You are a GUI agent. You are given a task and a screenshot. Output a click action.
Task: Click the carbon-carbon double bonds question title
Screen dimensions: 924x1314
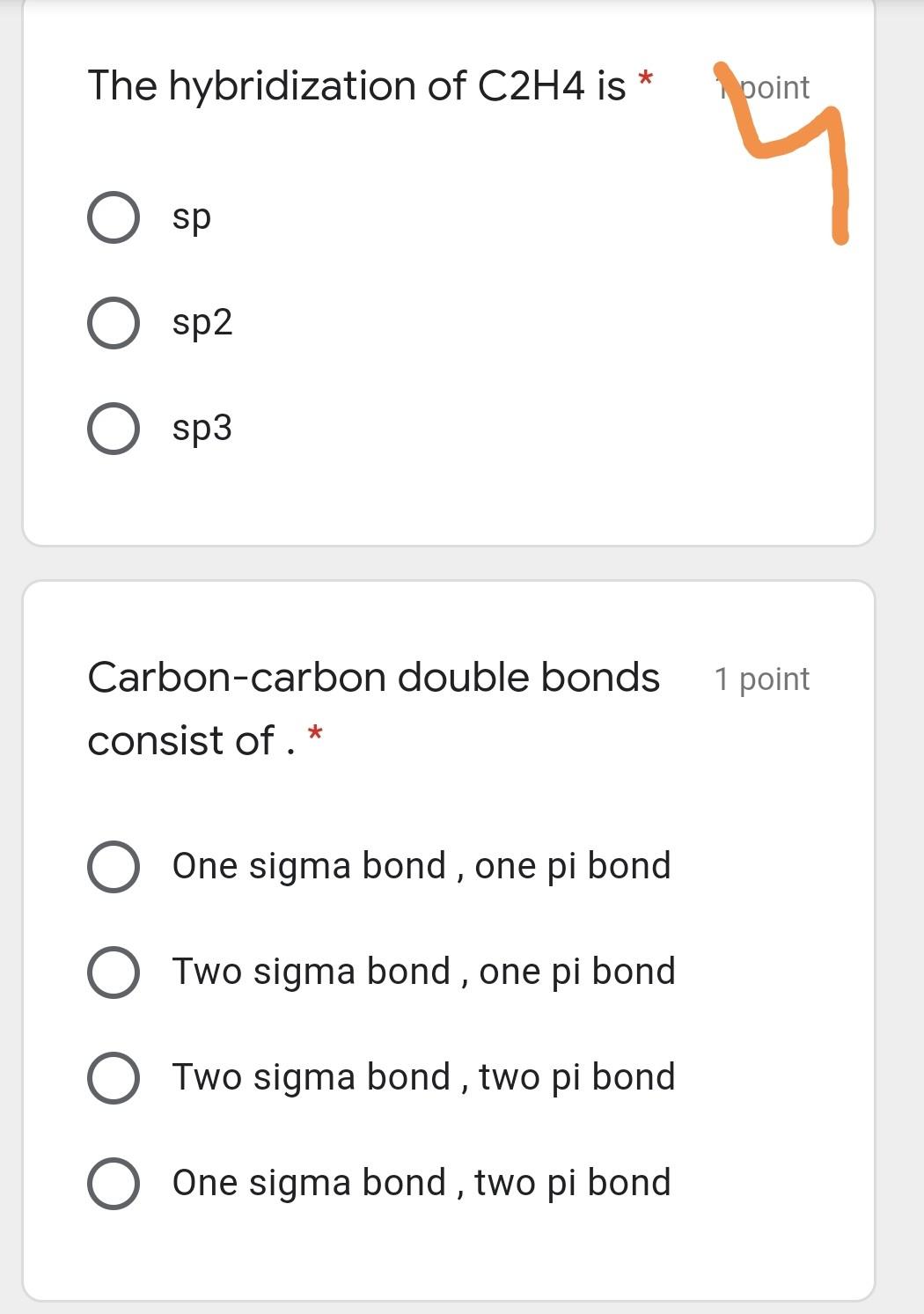373,679
